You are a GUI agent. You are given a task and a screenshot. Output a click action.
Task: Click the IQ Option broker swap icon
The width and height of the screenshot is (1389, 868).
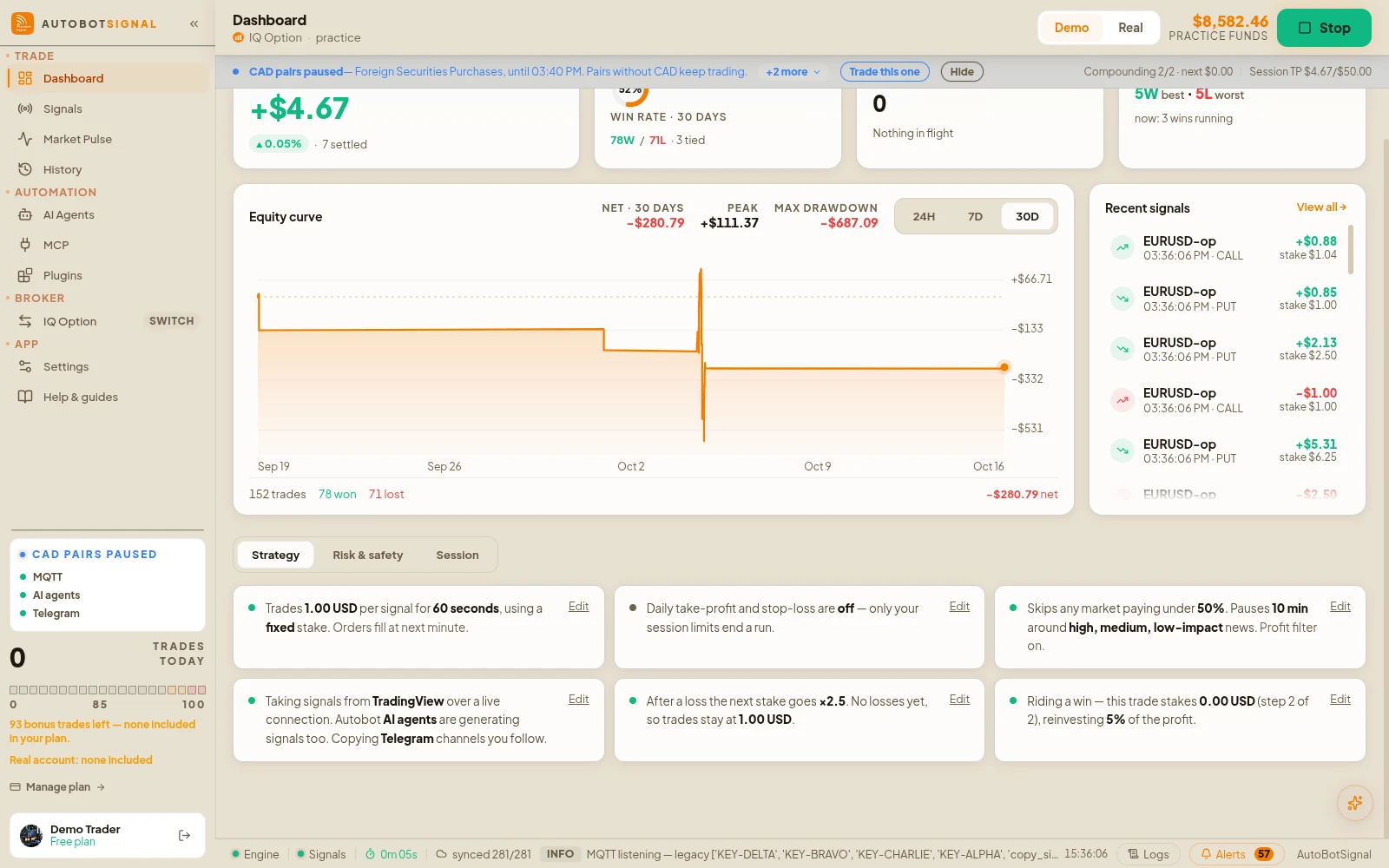click(x=25, y=321)
